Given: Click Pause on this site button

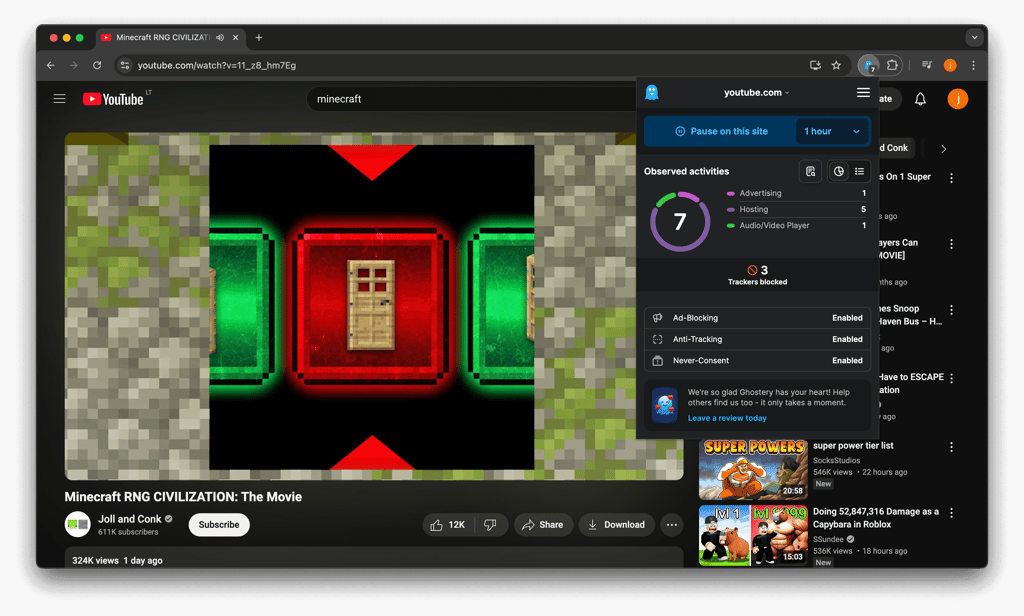Looking at the screenshot, I should pyautogui.click(x=721, y=131).
